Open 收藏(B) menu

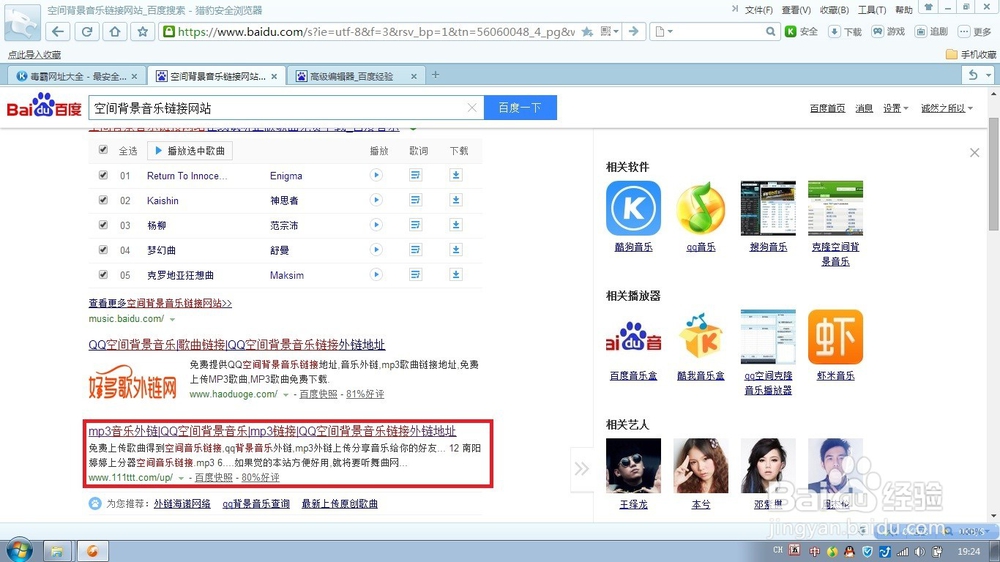[x=834, y=10]
